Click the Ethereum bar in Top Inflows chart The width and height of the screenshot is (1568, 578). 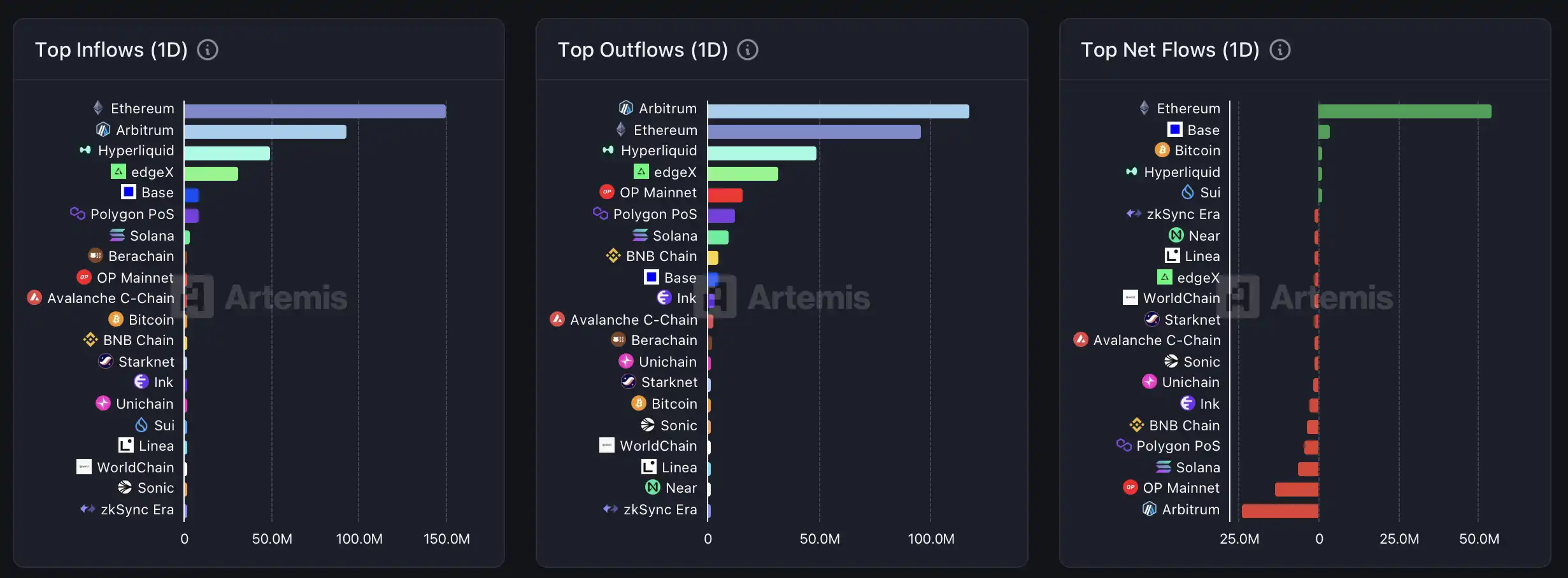[315, 111]
